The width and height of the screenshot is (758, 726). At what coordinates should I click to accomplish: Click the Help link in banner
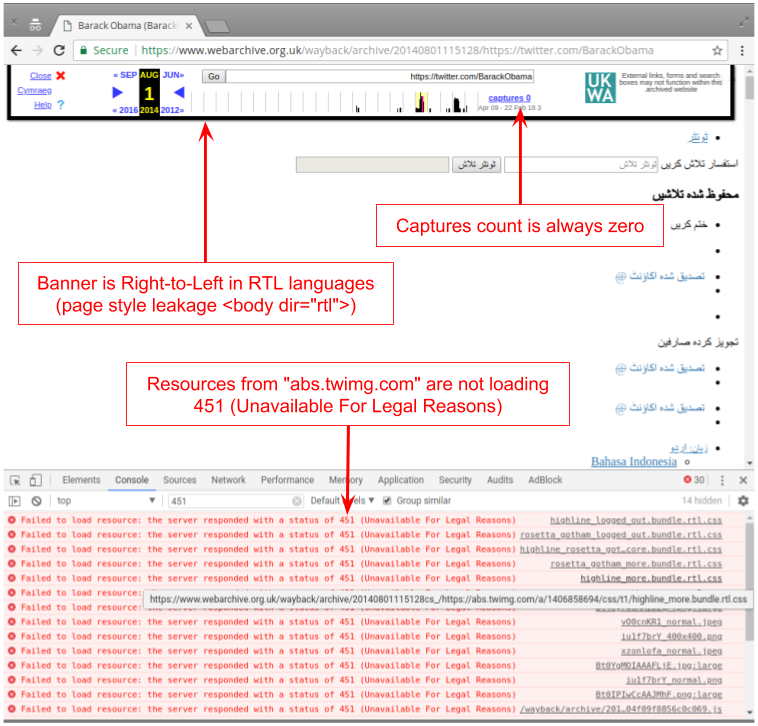pos(43,105)
